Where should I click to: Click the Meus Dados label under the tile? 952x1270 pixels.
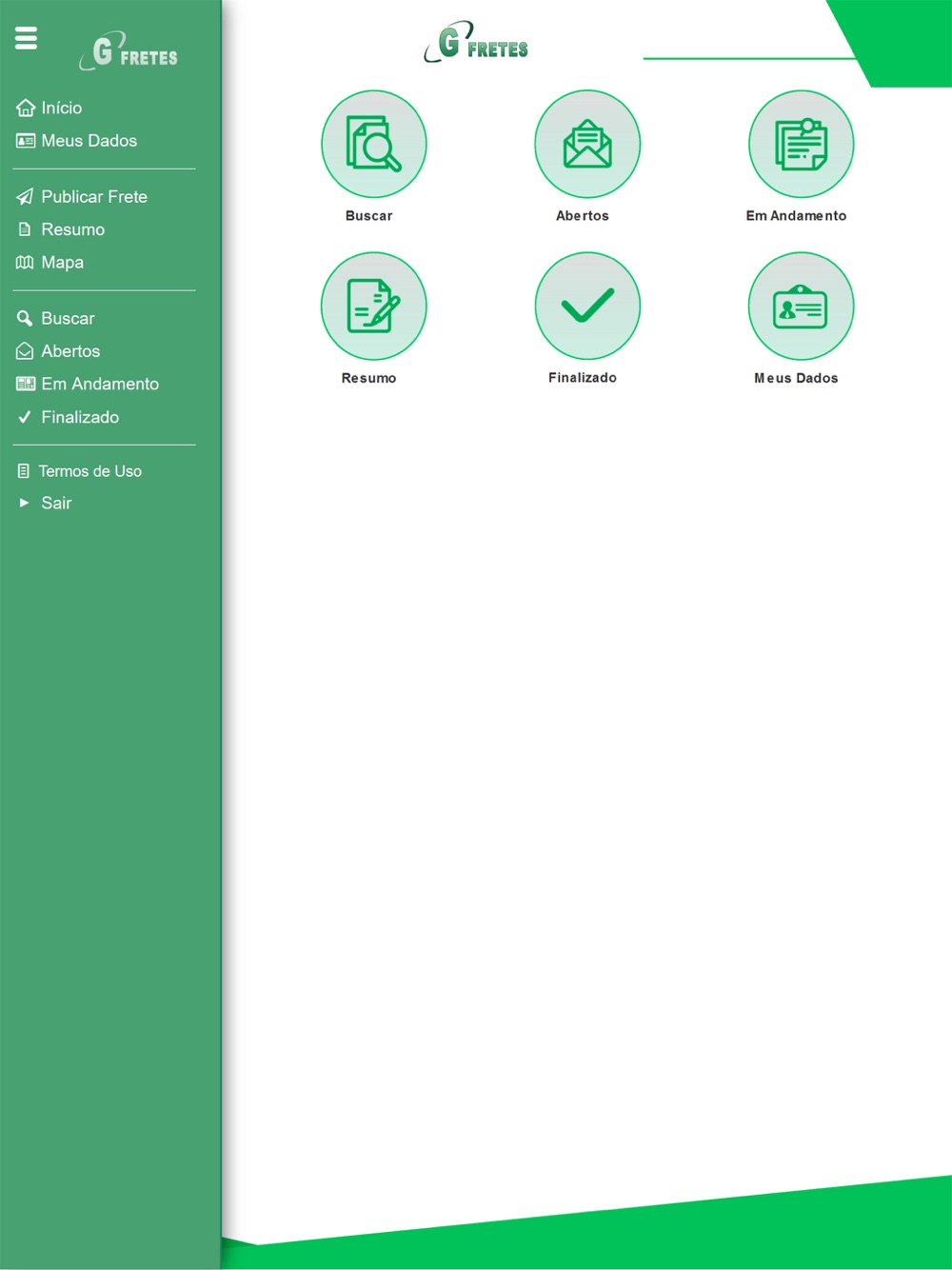[796, 378]
